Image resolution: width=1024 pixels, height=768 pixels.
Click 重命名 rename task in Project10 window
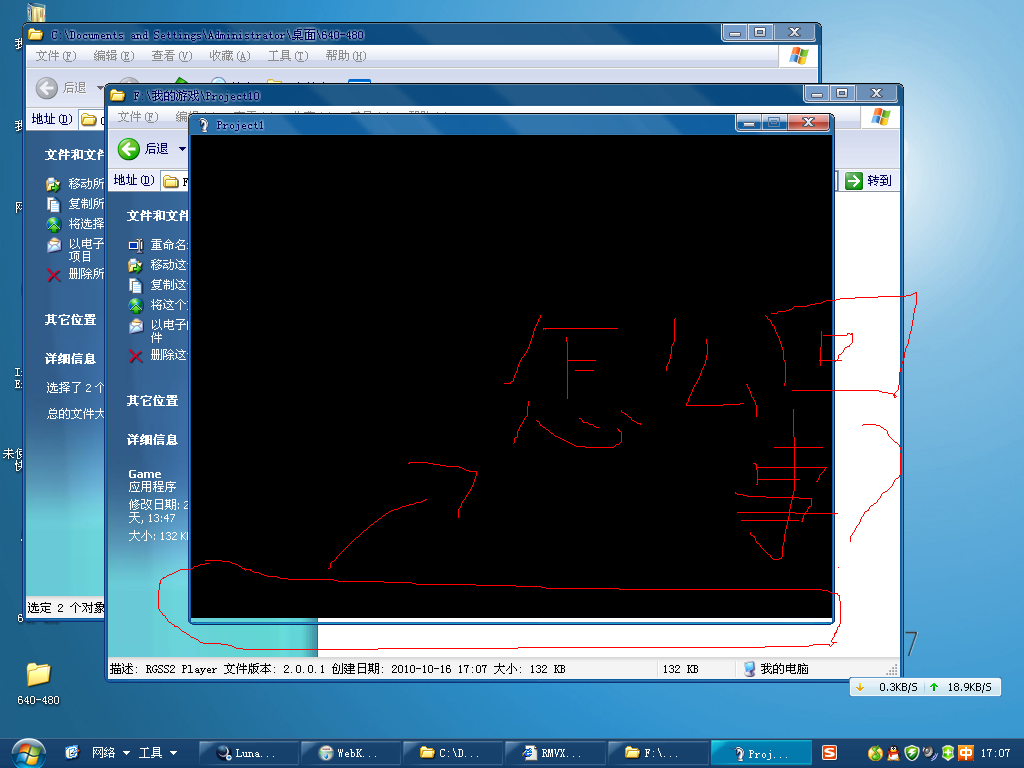[x=157, y=245]
